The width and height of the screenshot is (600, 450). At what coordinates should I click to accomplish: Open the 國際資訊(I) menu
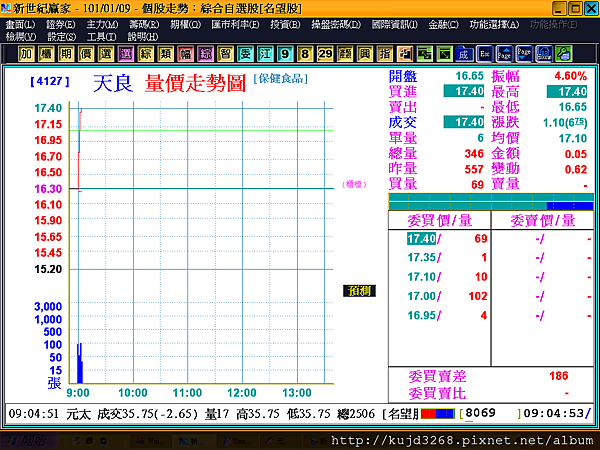pos(395,25)
